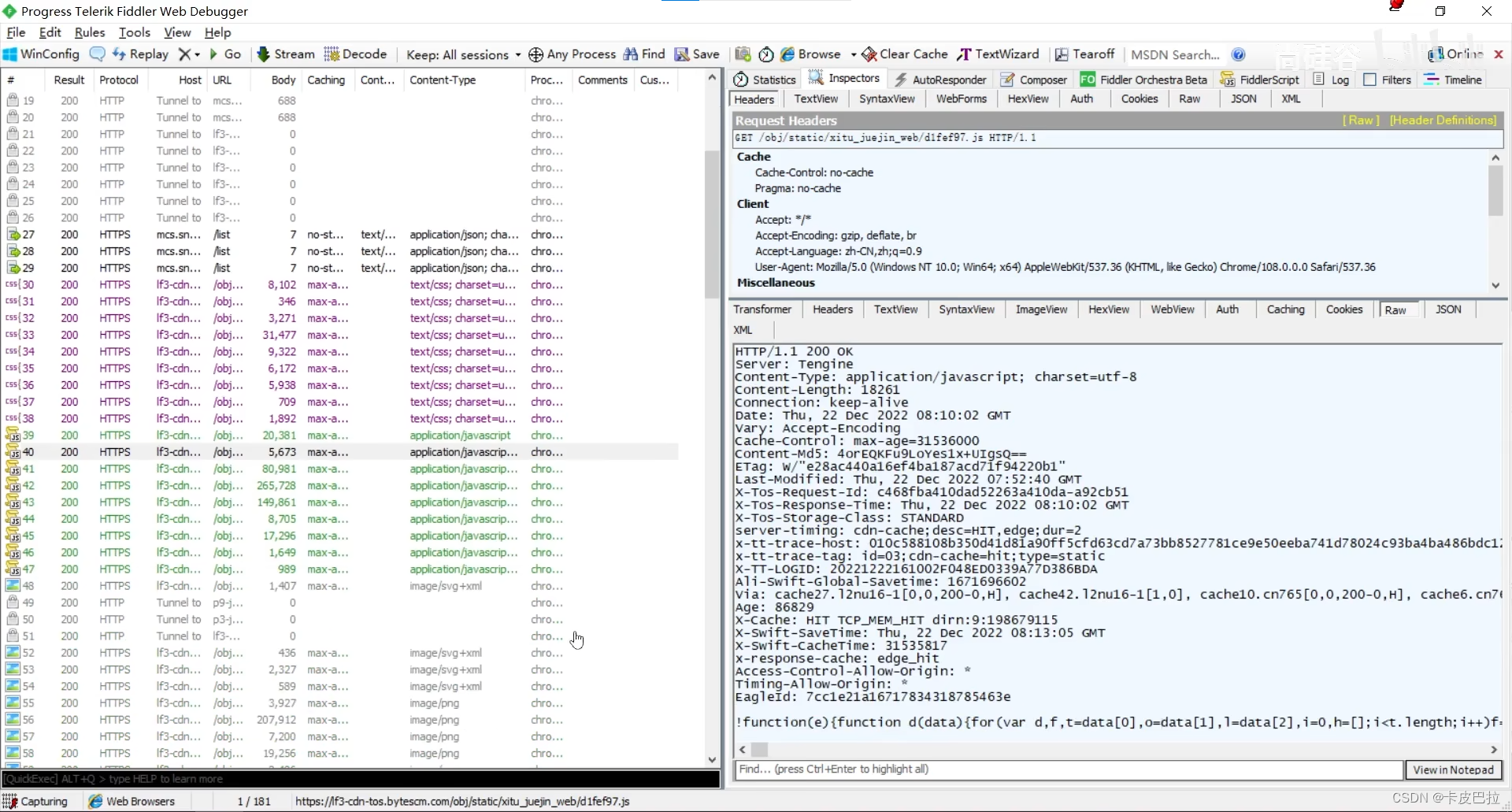This screenshot has width=1512, height=812.
Task: Click the response Find text field
Action: tap(1069, 769)
